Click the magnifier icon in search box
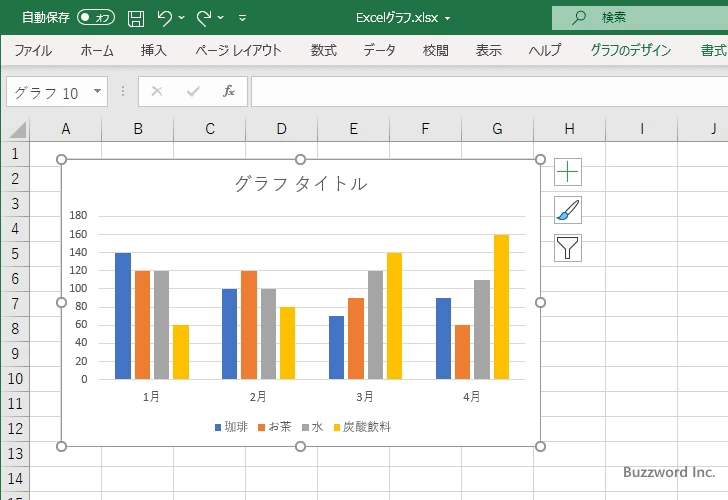 pos(578,18)
